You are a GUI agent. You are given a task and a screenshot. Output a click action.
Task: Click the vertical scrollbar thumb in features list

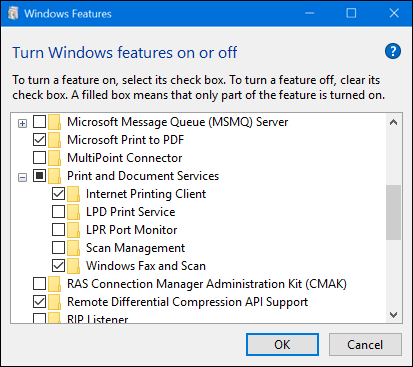393,212
